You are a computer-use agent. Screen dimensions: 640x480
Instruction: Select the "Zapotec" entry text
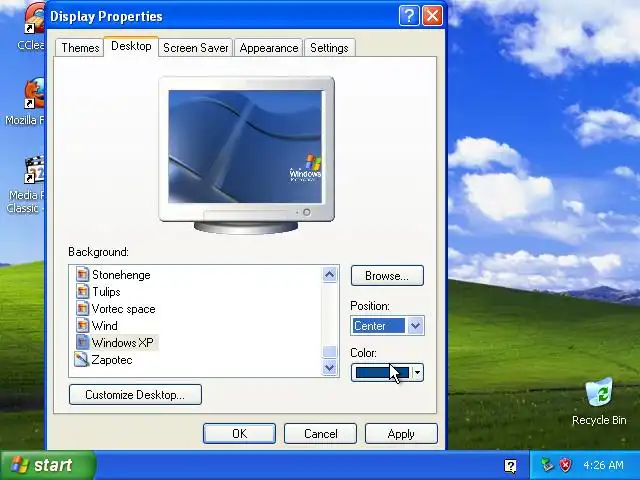[x=112, y=360]
